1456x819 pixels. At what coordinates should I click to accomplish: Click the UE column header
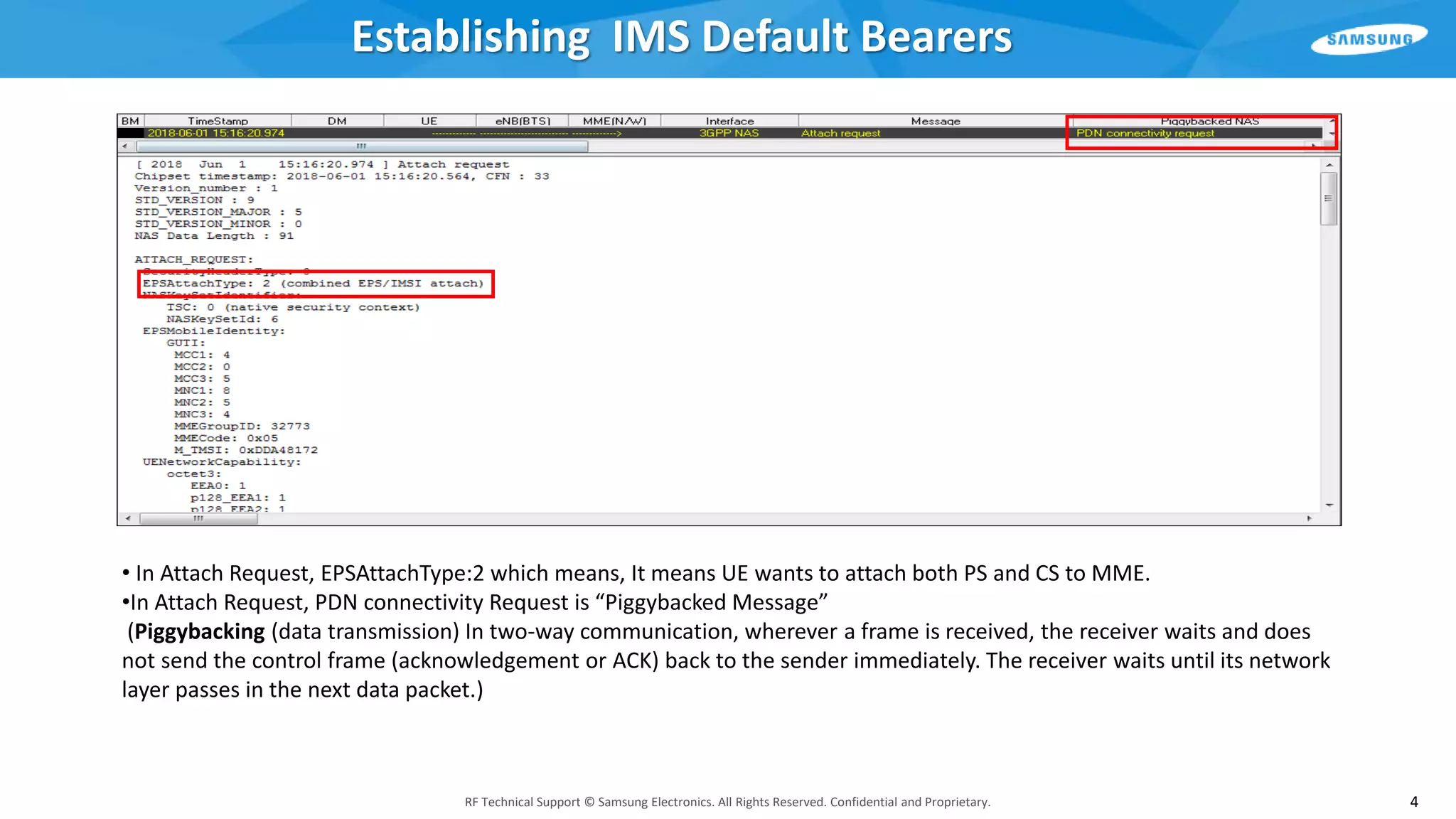[429, 121]
